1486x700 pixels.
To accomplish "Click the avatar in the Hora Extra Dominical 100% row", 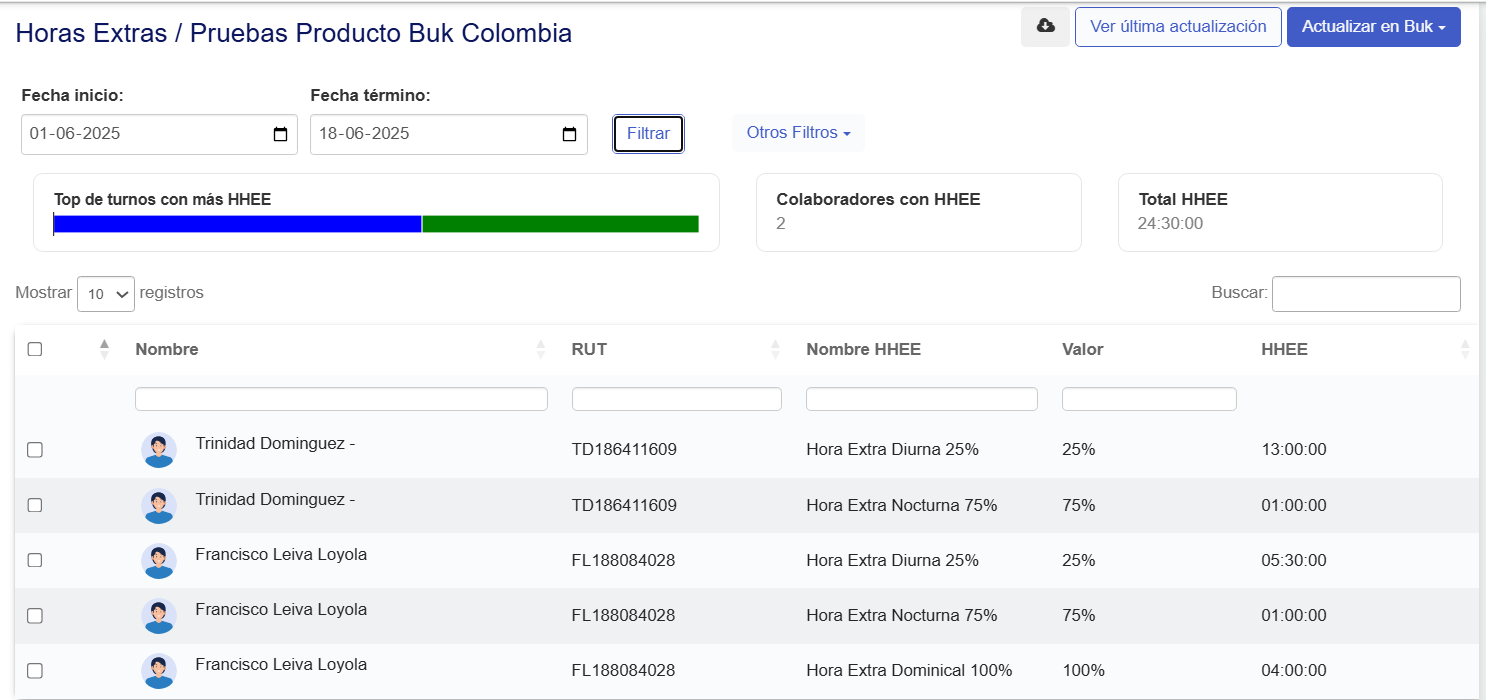I will (x=158, y=671).
